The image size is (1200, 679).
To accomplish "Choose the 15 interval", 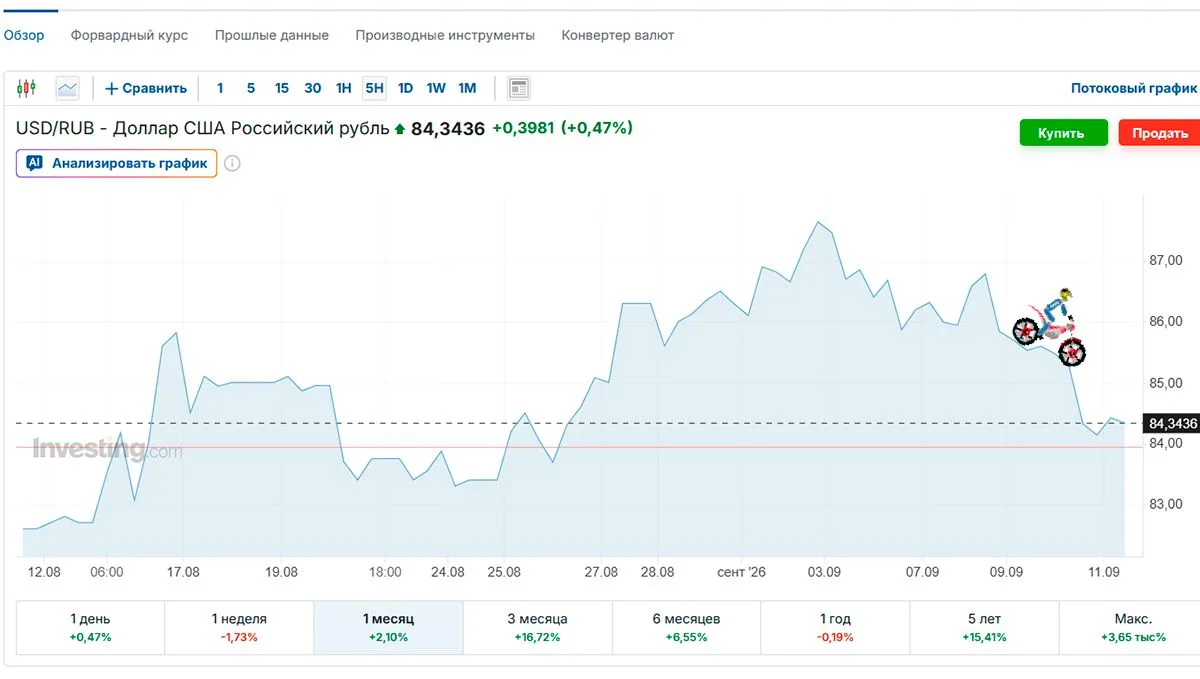I will pos(282,88).
